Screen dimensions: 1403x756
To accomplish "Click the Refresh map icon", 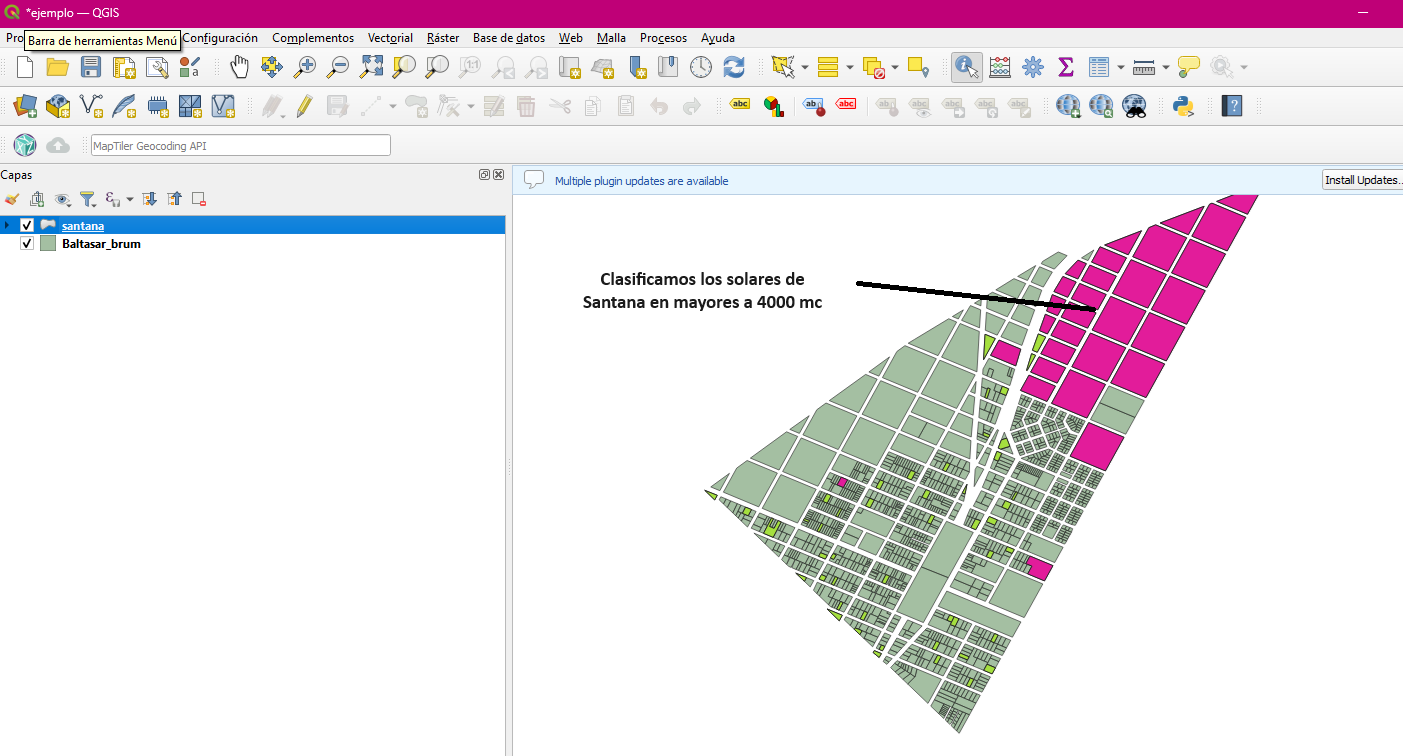I will (x=734, y=67).
